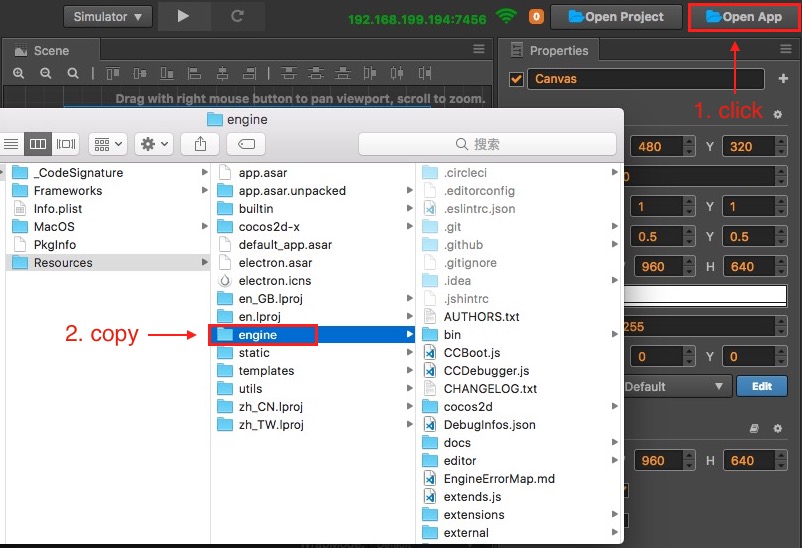Click the align vertical center icon
802x548 pixels.
click(140, 74)
